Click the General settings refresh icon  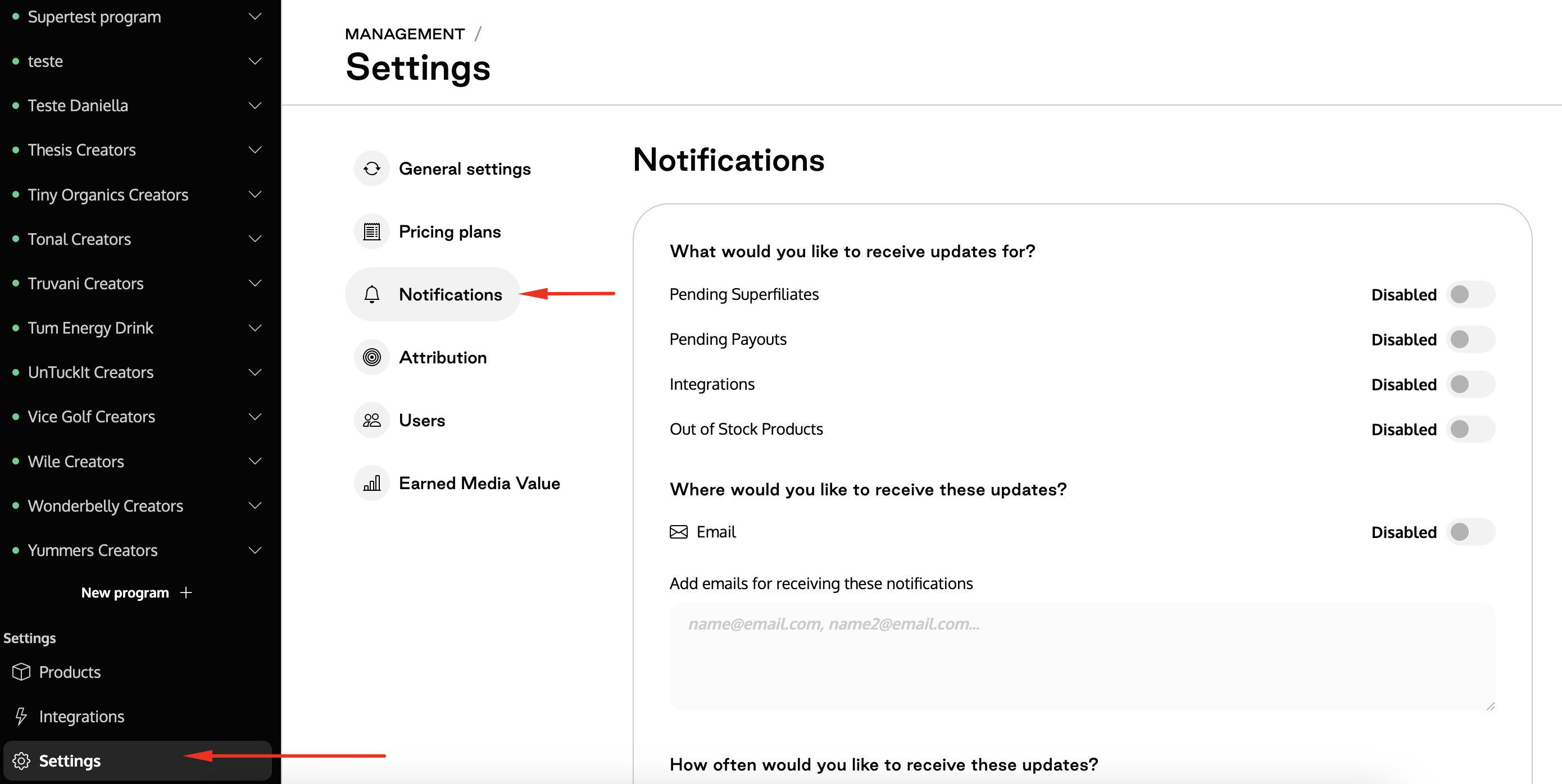(x=372, y=168)
